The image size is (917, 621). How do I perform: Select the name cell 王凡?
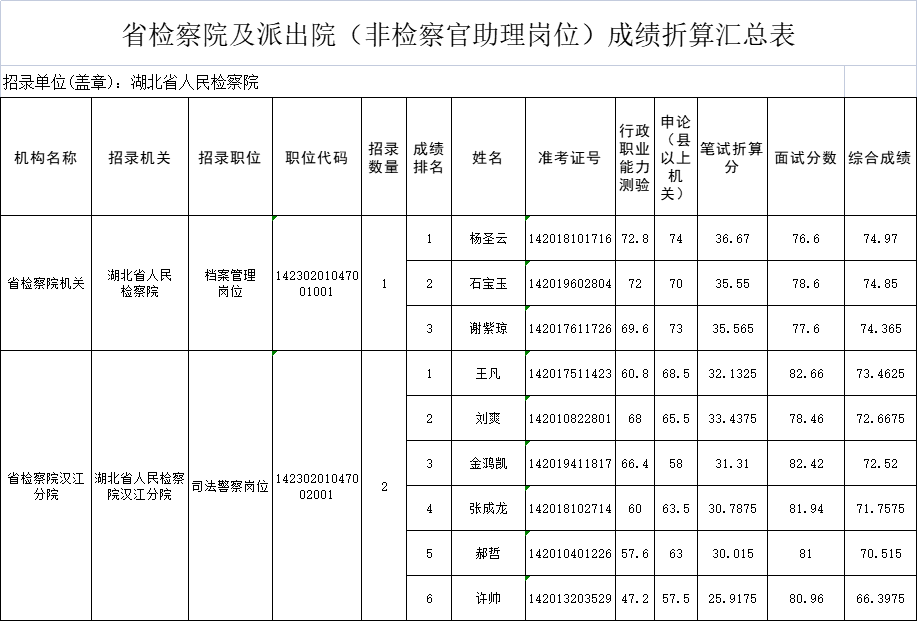[x=488, y=373]
